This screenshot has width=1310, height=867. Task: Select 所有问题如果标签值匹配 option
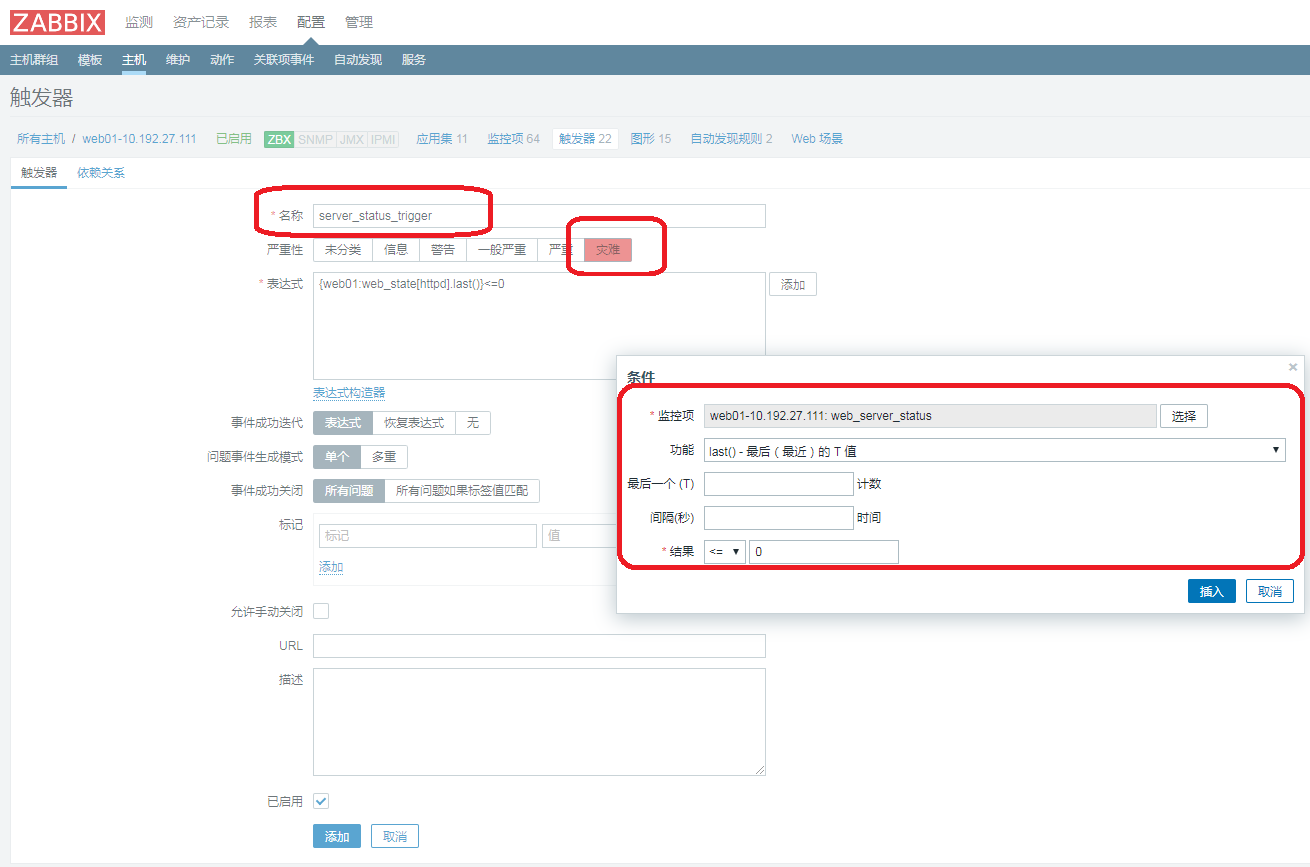(x=462, y=491)
